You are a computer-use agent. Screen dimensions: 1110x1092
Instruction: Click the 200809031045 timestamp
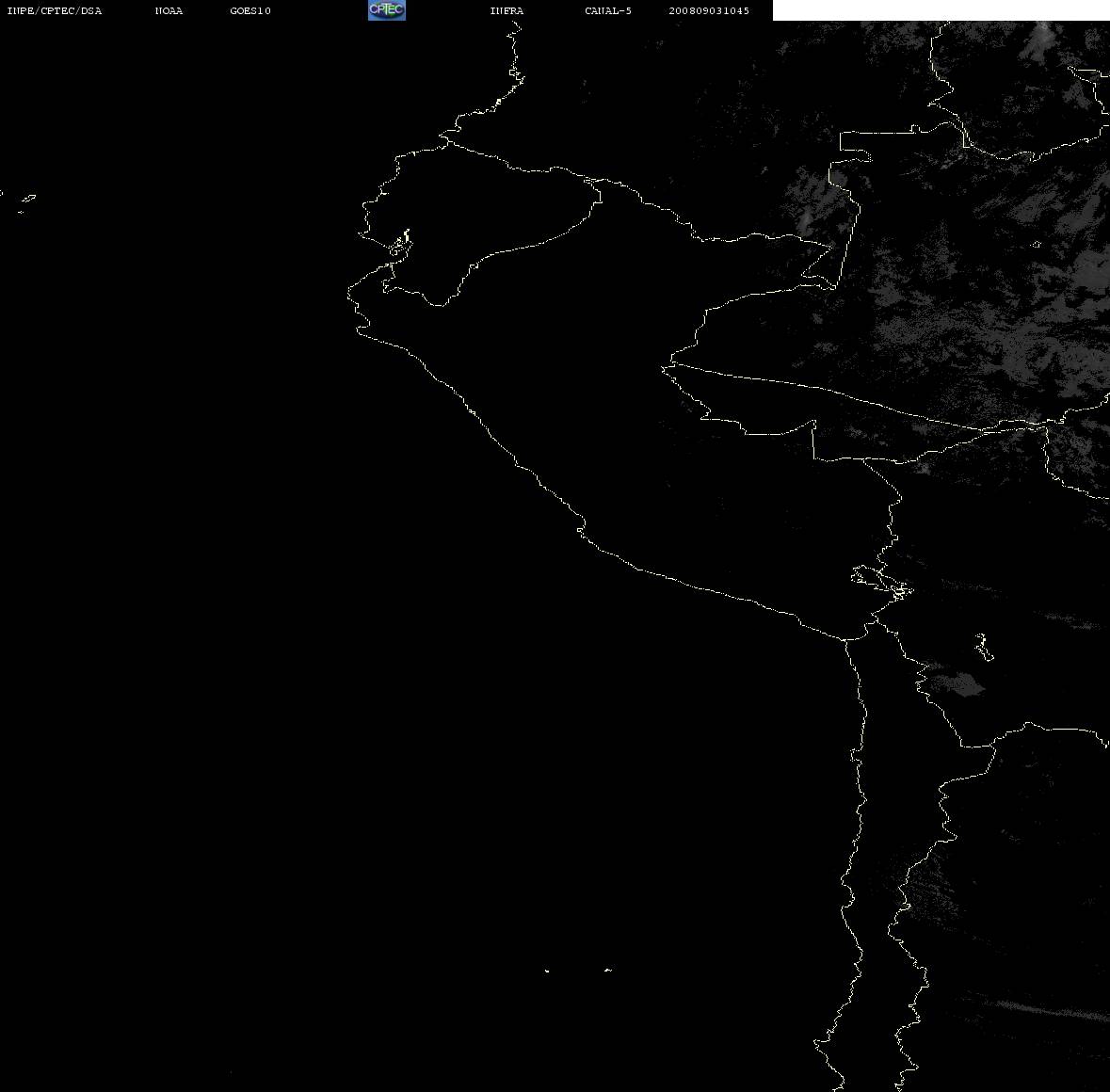[709, 10]
